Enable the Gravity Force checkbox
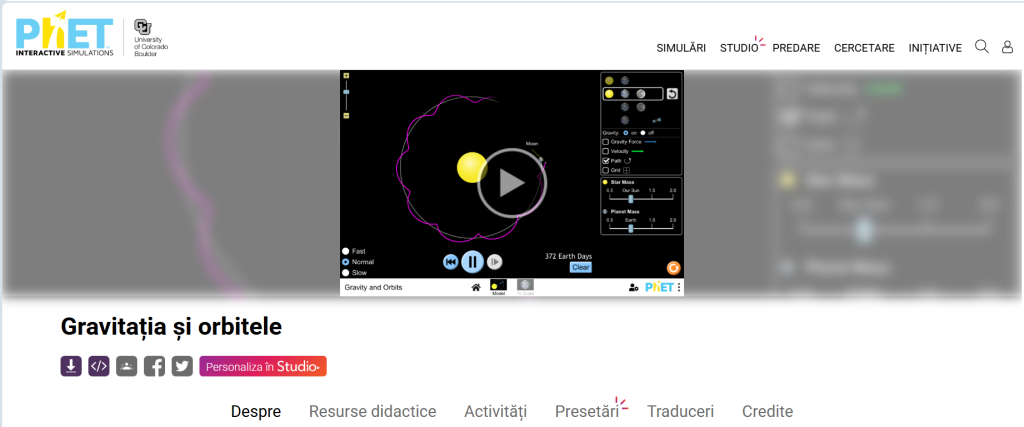This screenshot has width=1024, height=427. [x=605, y=142]
